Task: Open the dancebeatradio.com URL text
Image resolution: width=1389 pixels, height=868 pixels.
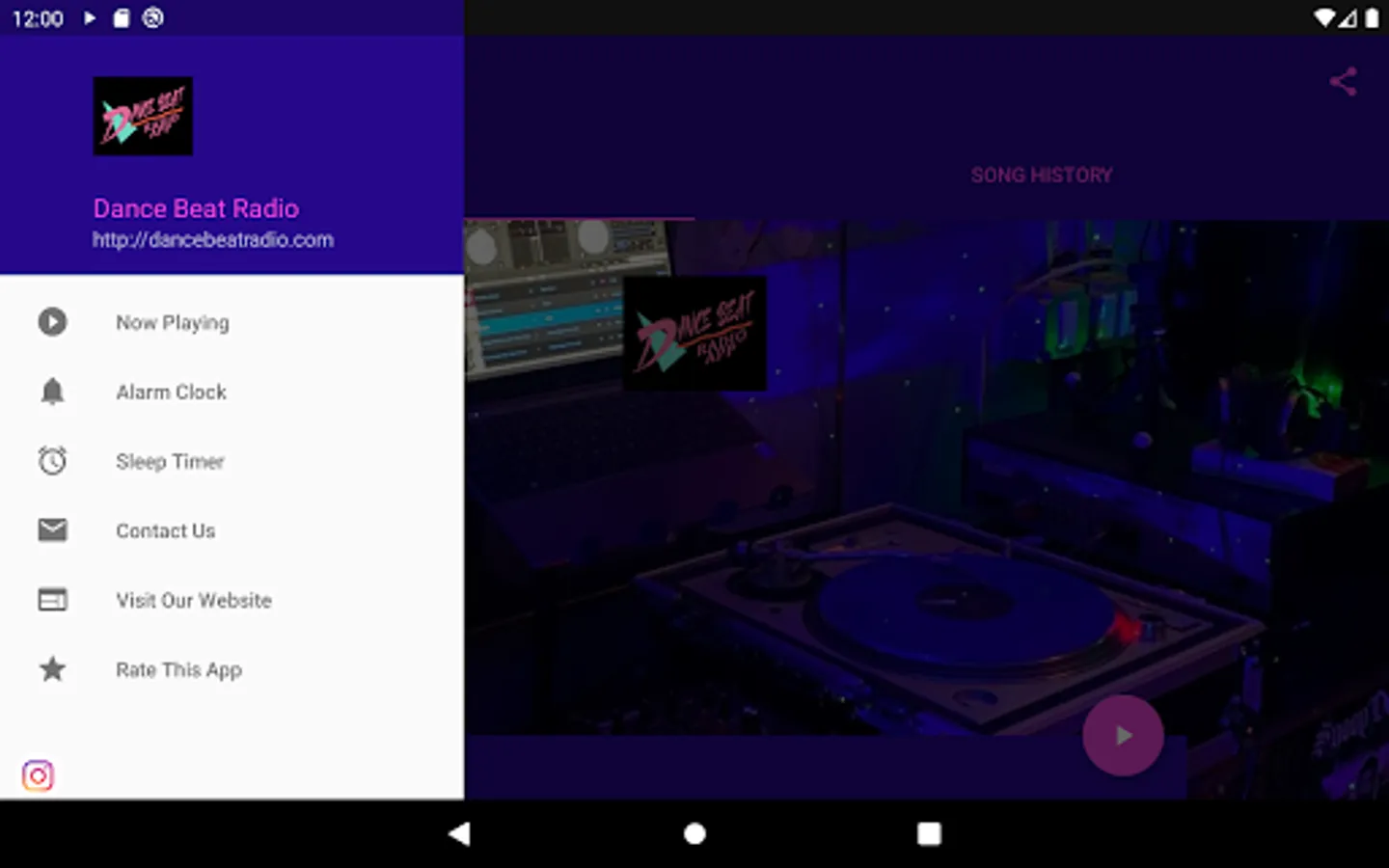Action: pos(213,239)
